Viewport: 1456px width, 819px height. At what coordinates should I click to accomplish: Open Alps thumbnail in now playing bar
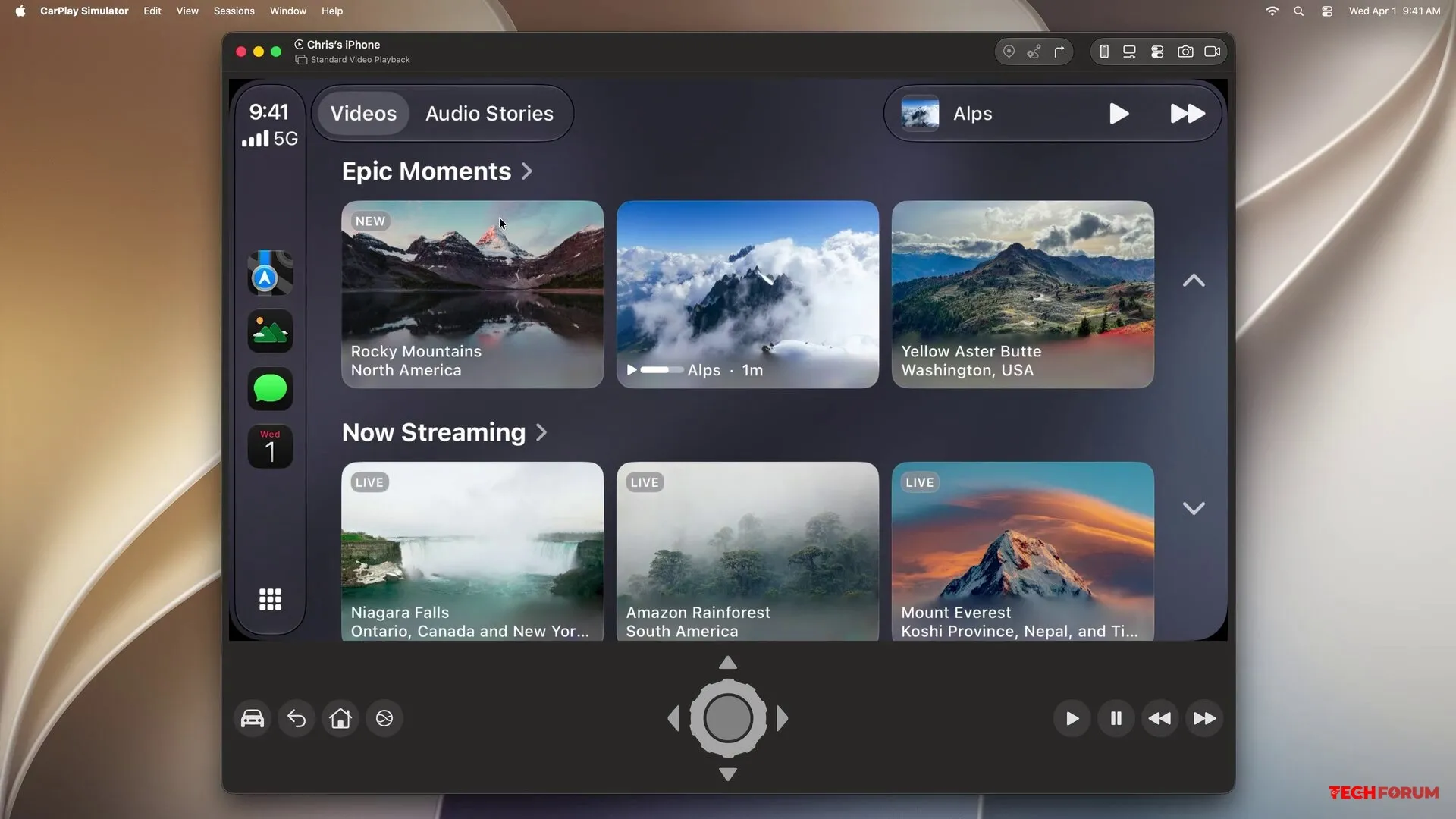(x=920, y=114)
